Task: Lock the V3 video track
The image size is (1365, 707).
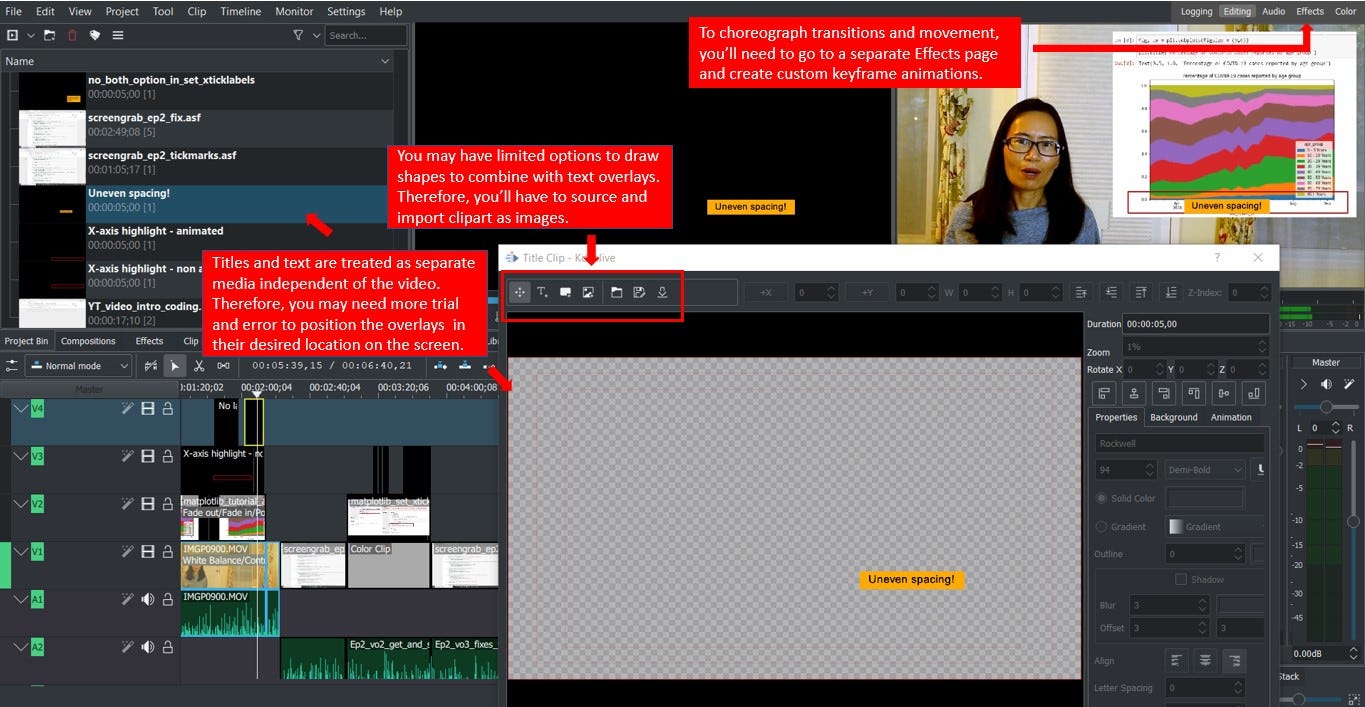Action: pyautogui.click(x=165, y=455)
